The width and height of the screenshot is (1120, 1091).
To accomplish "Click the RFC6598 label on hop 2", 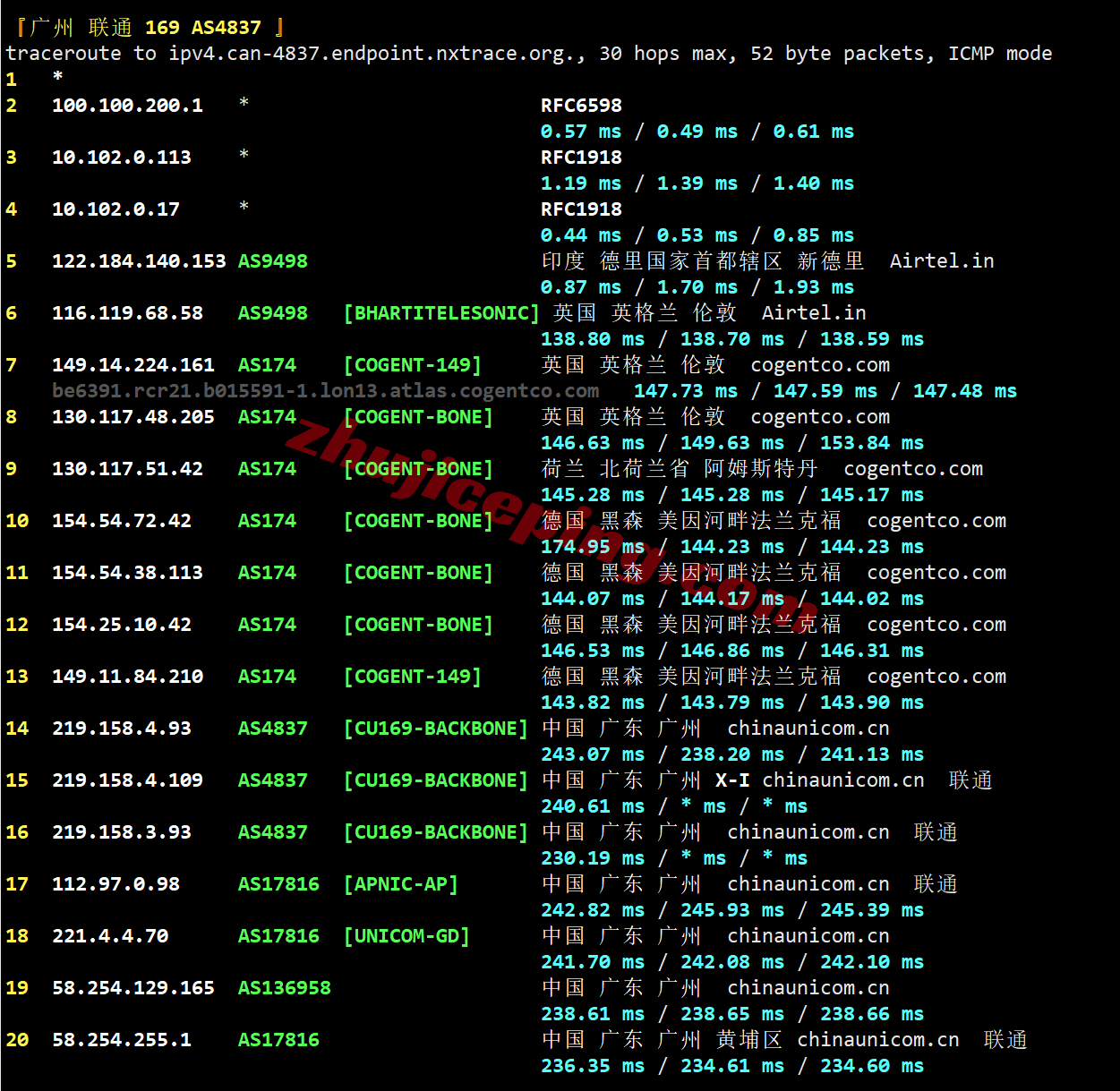I will [x=581, y=106].
